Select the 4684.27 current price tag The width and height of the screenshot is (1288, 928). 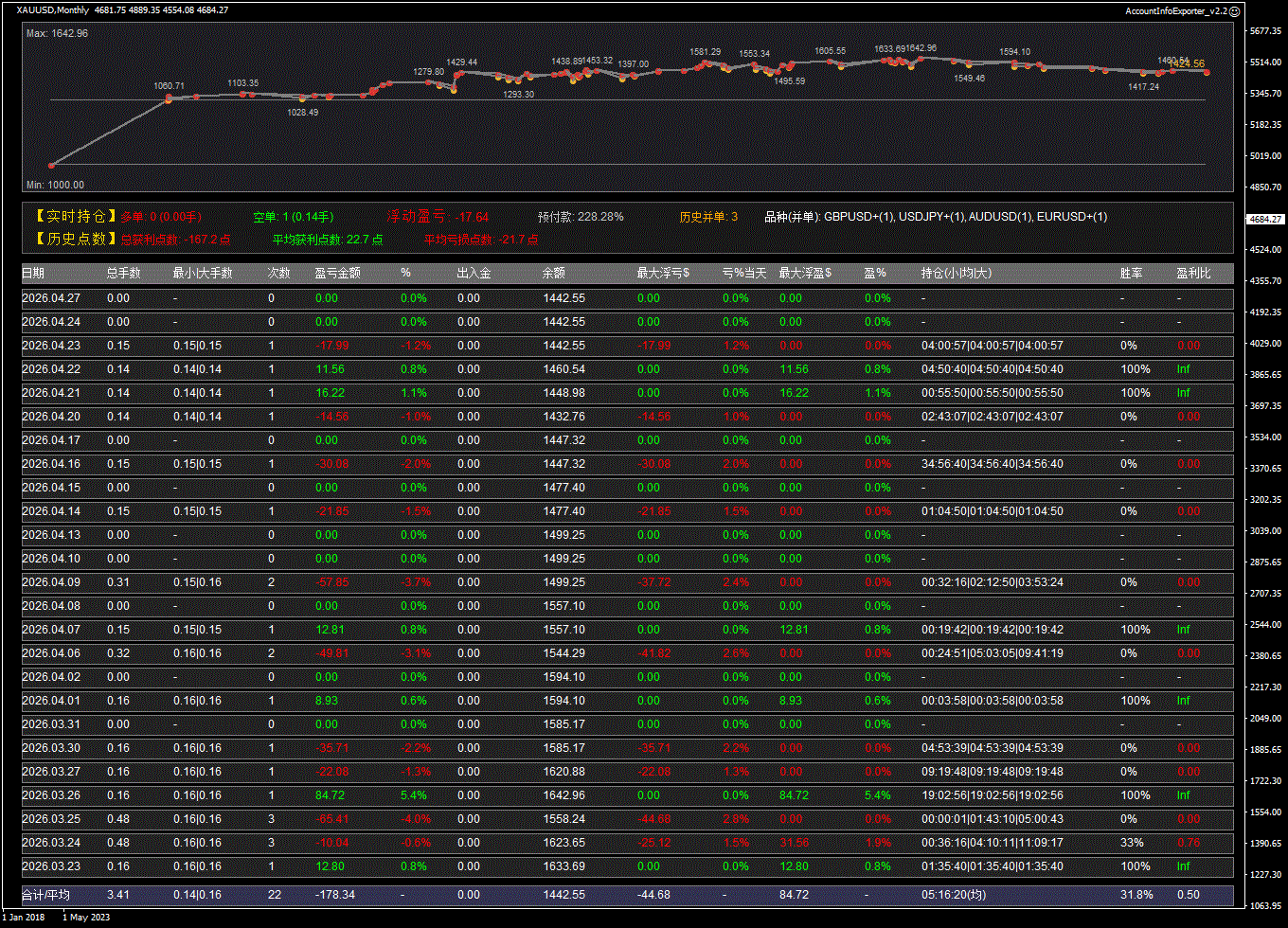(1266, 219)
